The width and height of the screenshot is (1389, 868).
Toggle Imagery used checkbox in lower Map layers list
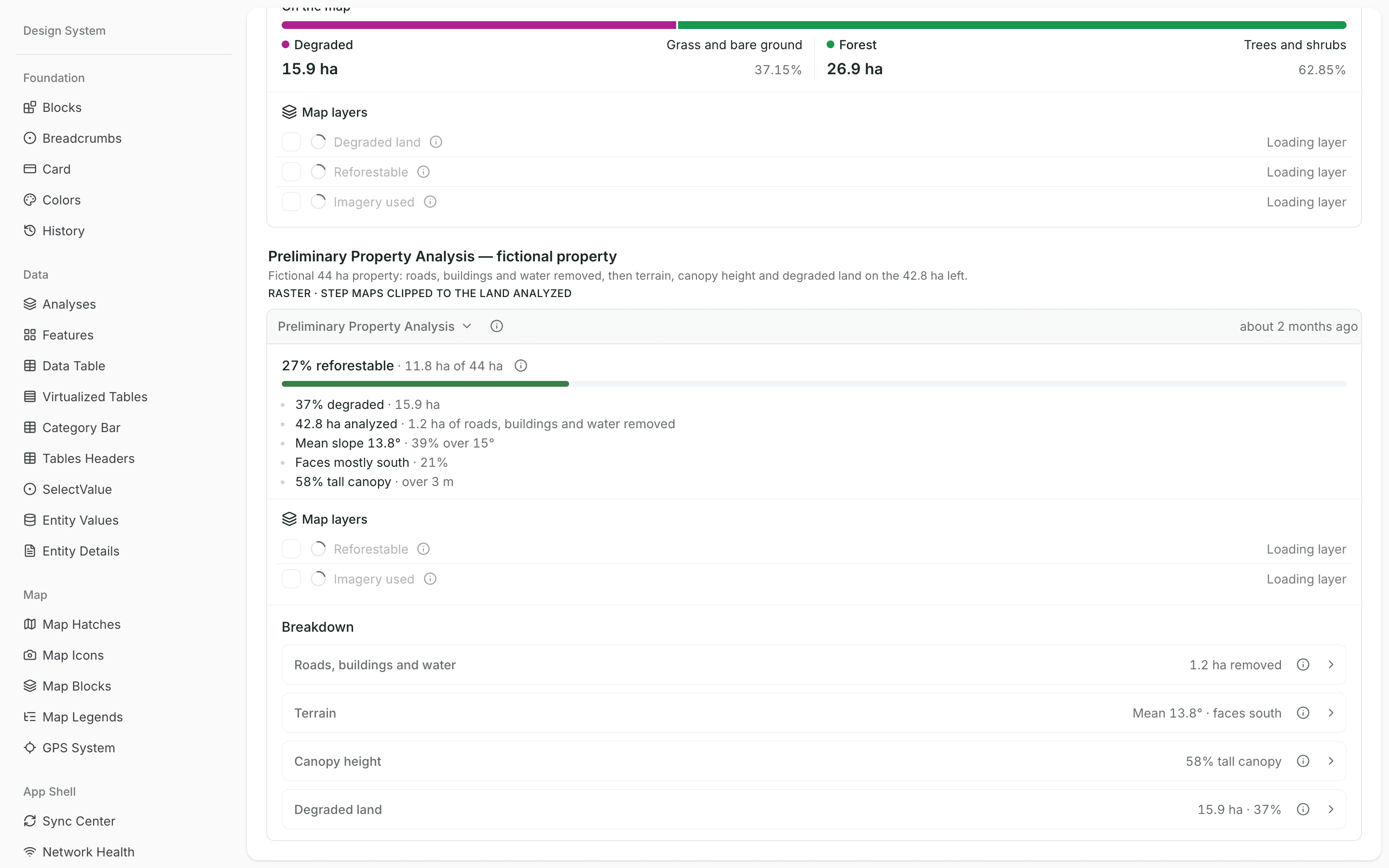pos(291,579)
